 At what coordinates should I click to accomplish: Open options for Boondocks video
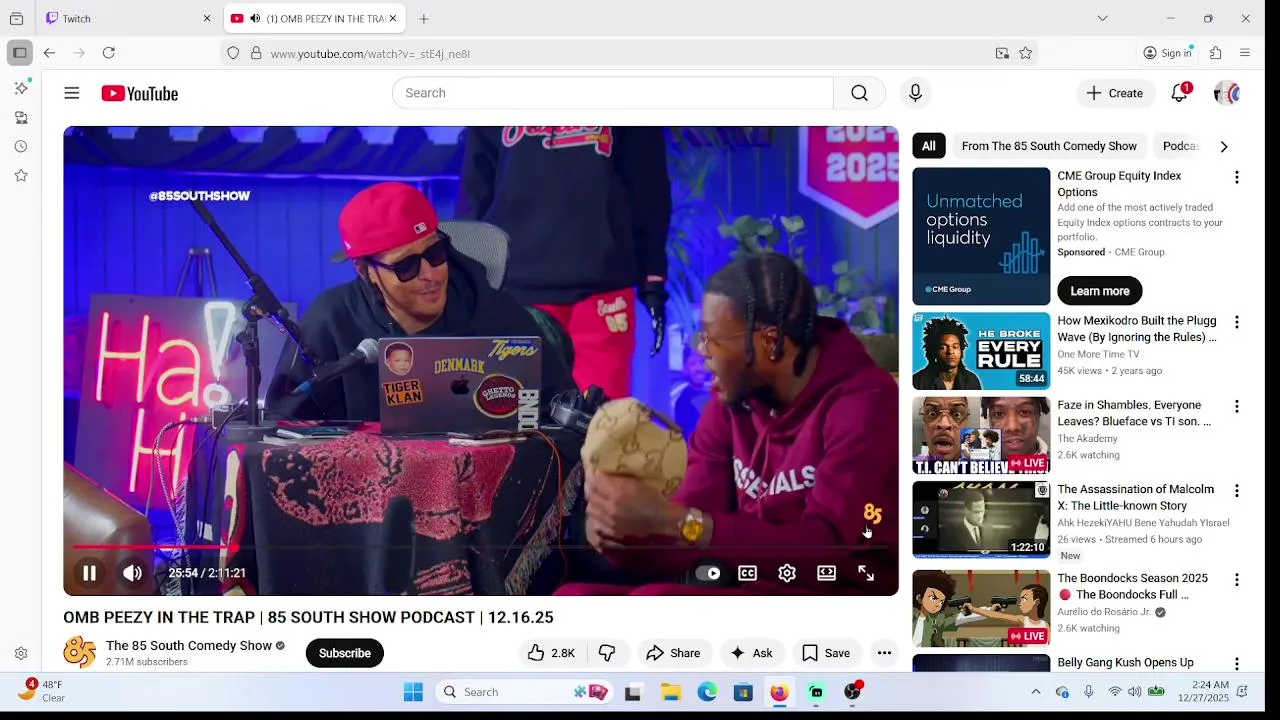click(1237, 580)
